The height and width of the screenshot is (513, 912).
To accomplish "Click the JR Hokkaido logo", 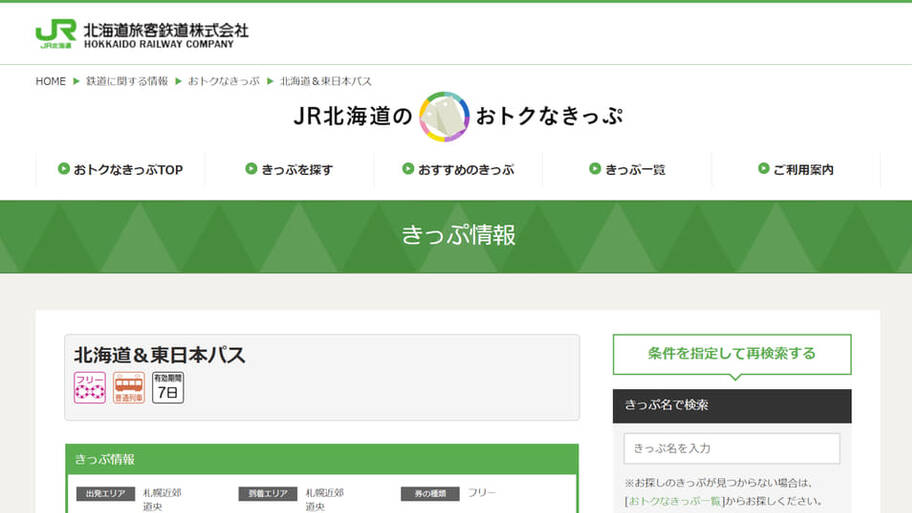I will click(x=142, y=34).
